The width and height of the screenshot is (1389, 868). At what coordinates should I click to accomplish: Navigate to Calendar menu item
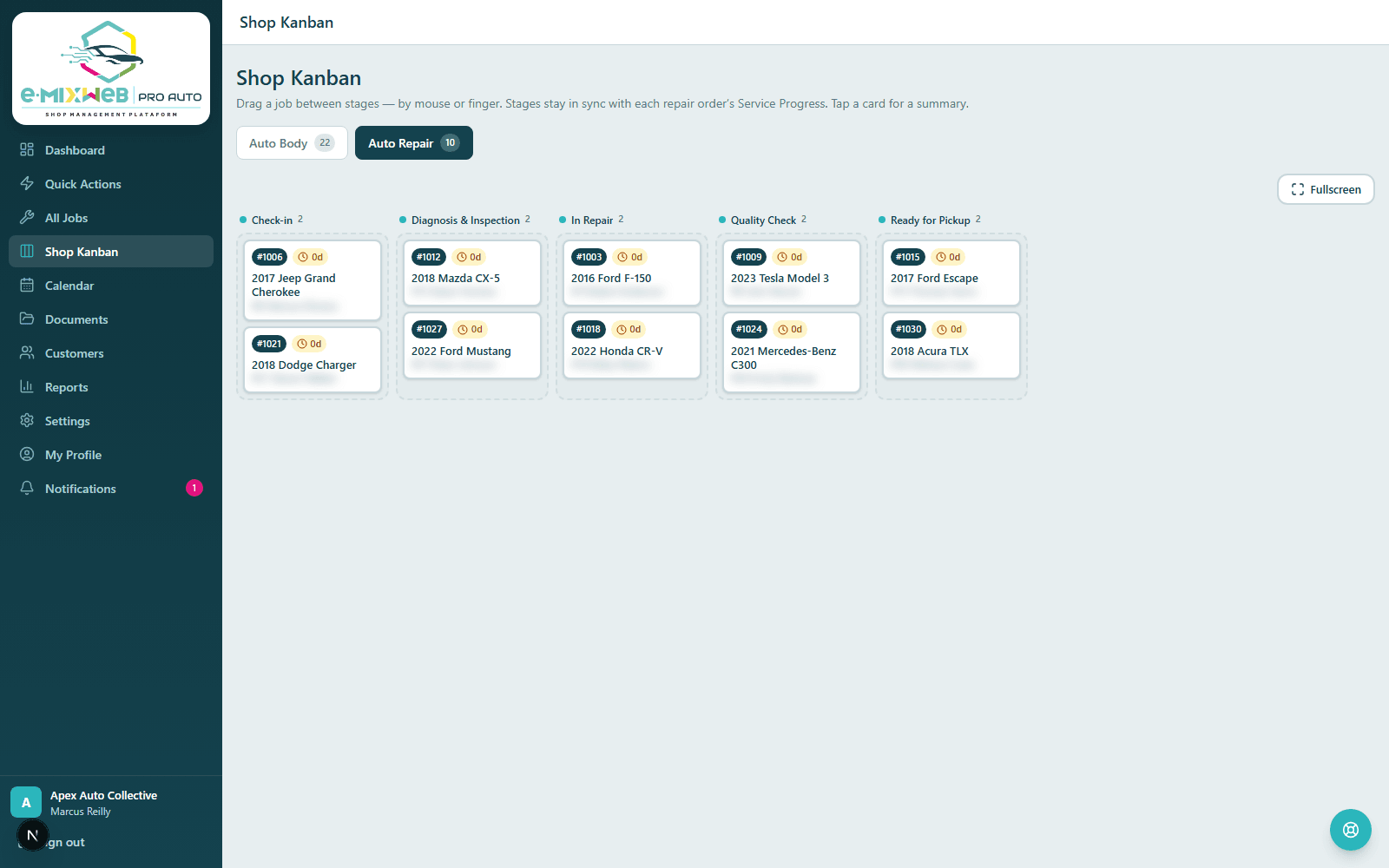pos(111,286)
